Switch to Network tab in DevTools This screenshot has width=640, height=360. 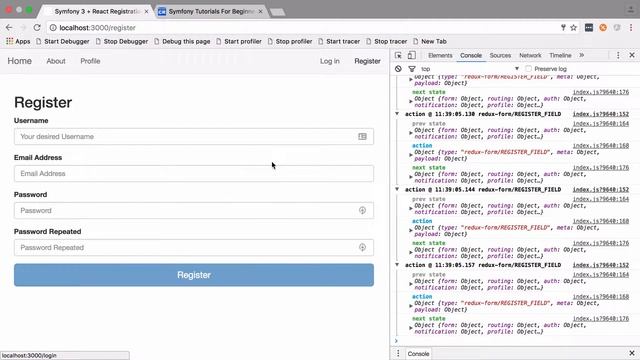pyautogui.click(x=530, y=55)
